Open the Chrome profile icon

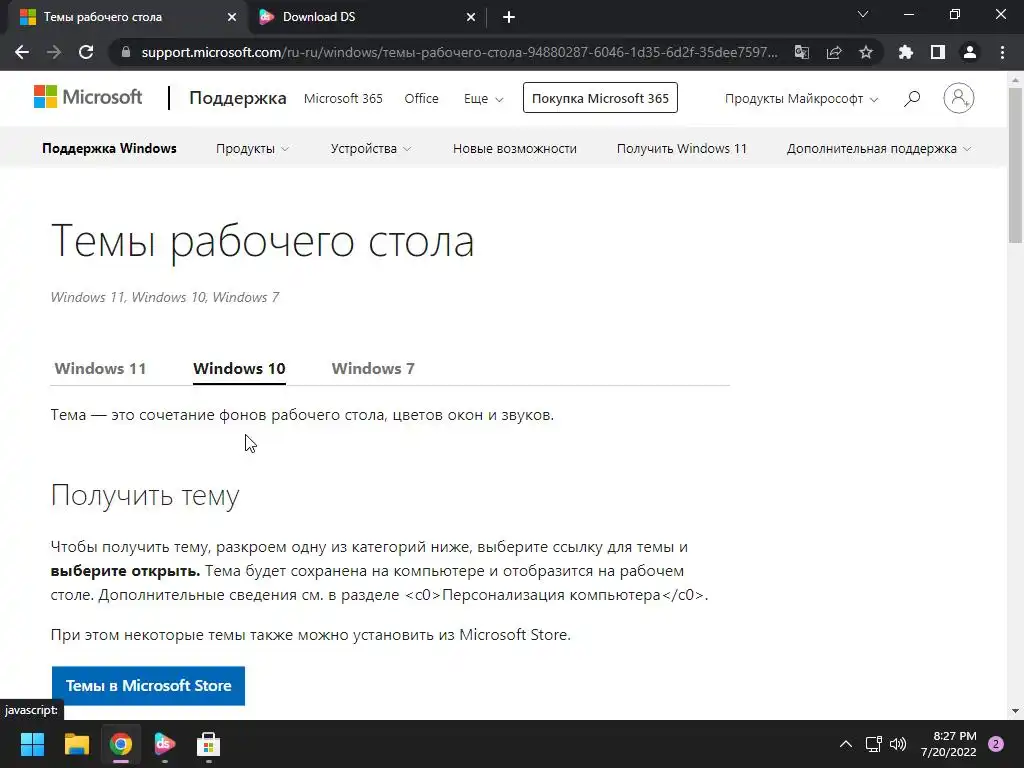(970, 52)
